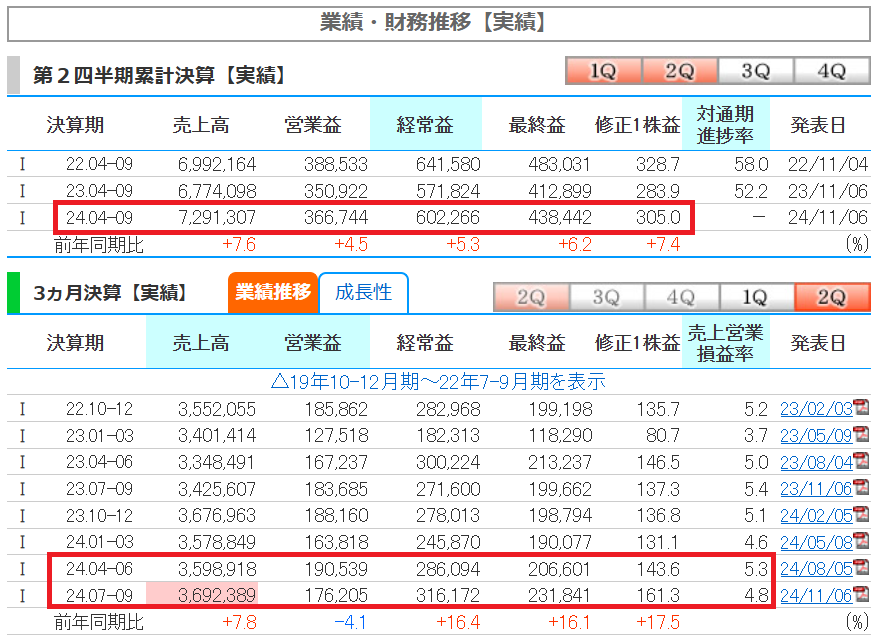Click 3ヵ月決算【実績】 heading
878x635 pixels.
pyautogui.click(x=110, y=293)
